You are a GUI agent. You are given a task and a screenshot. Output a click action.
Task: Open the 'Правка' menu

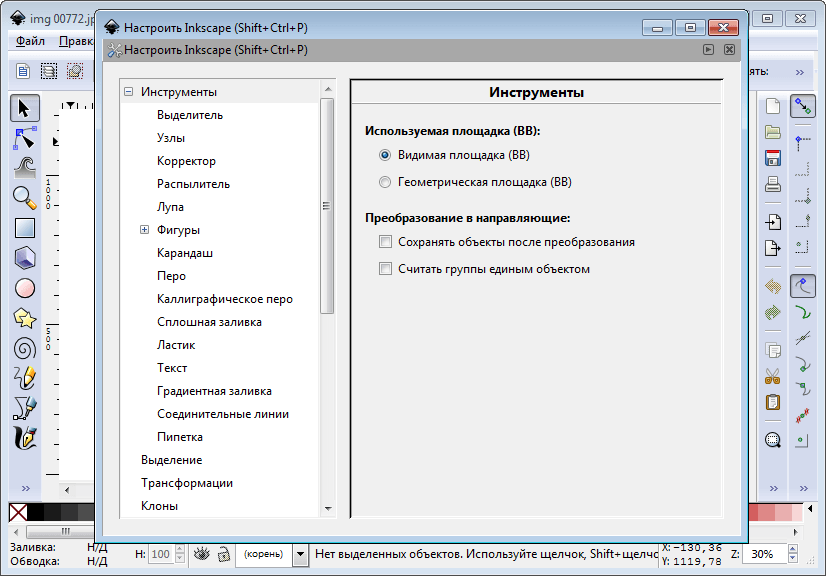[76, 41]
